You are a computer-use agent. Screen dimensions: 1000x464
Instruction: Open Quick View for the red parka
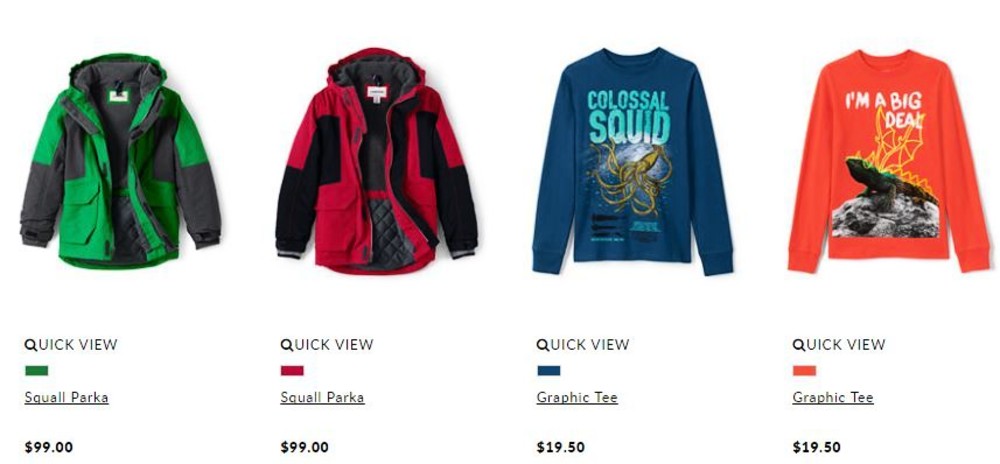click(x=327, y=345)
